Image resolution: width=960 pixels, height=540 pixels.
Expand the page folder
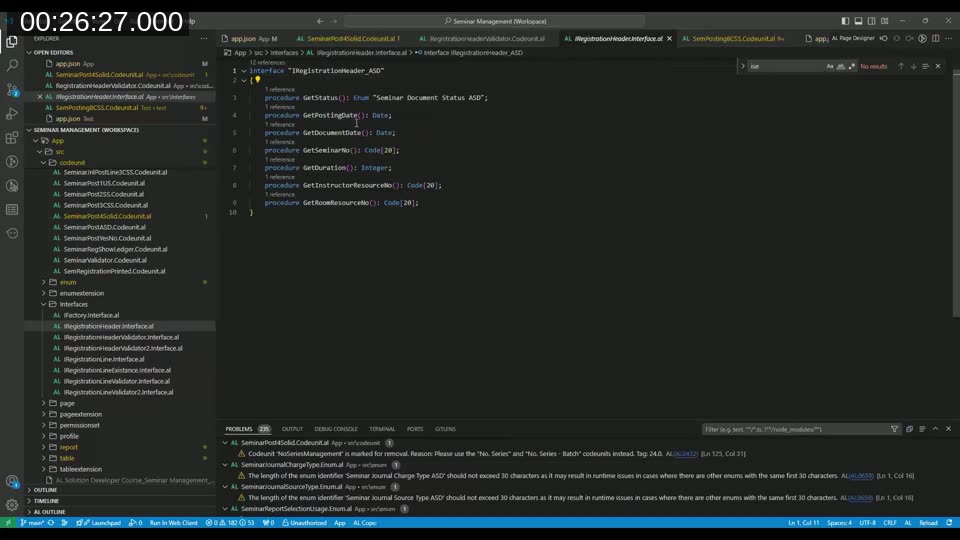coord(43,403)
